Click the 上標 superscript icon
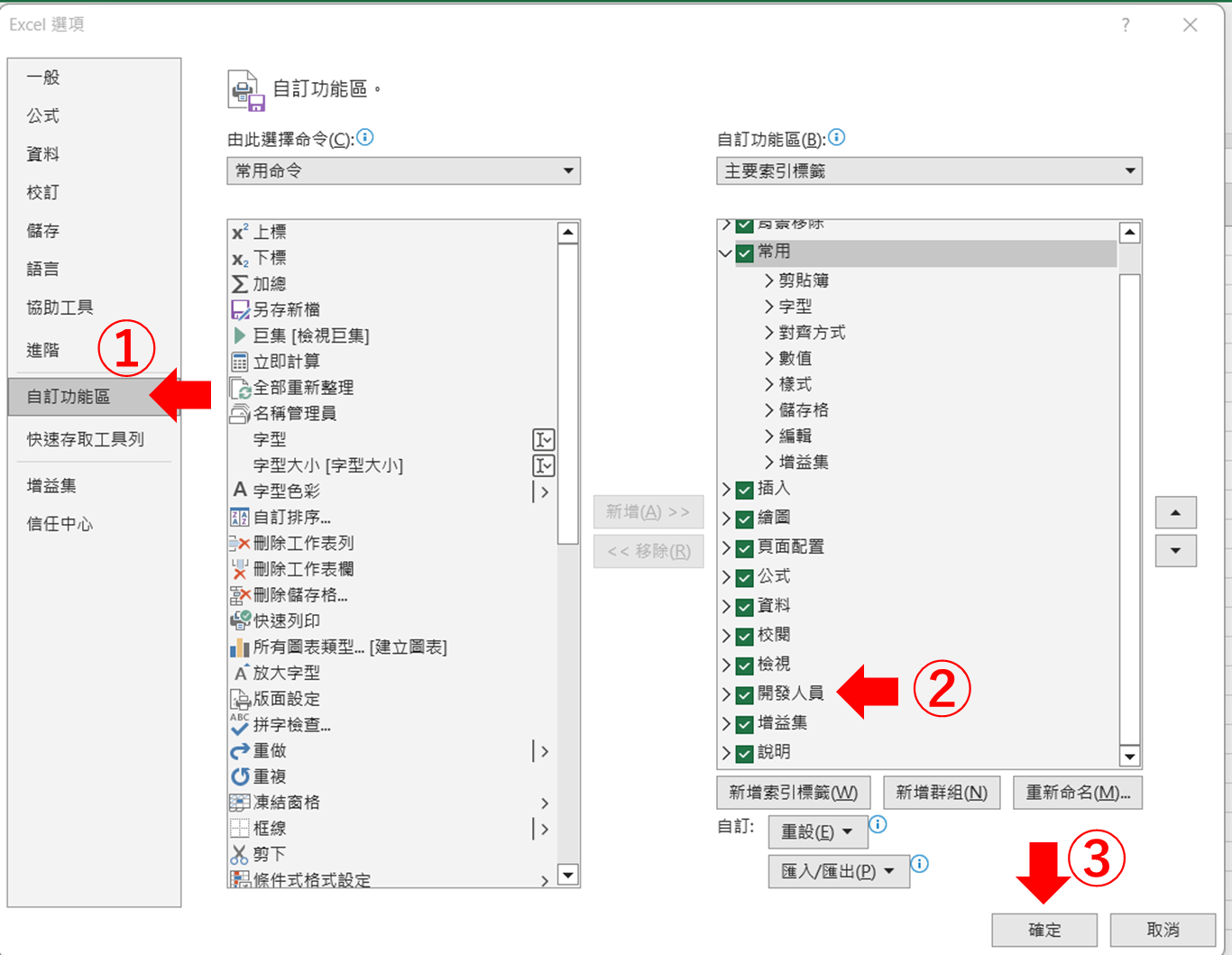Viewport: 1232px width, 955px height. 240,233
